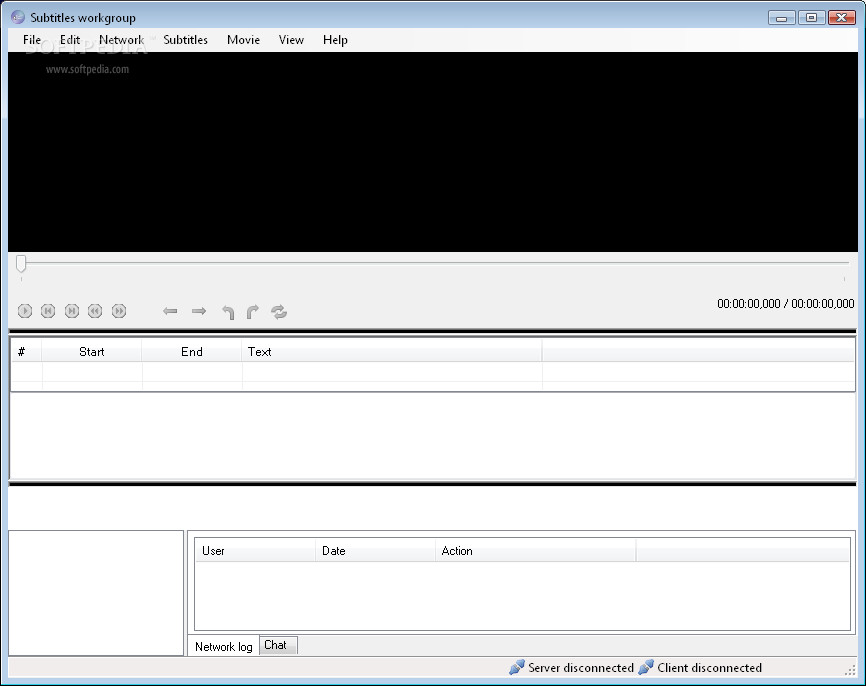Click the Date column header
The height and width of the screenshot is (686, 866).
[375, 551]
